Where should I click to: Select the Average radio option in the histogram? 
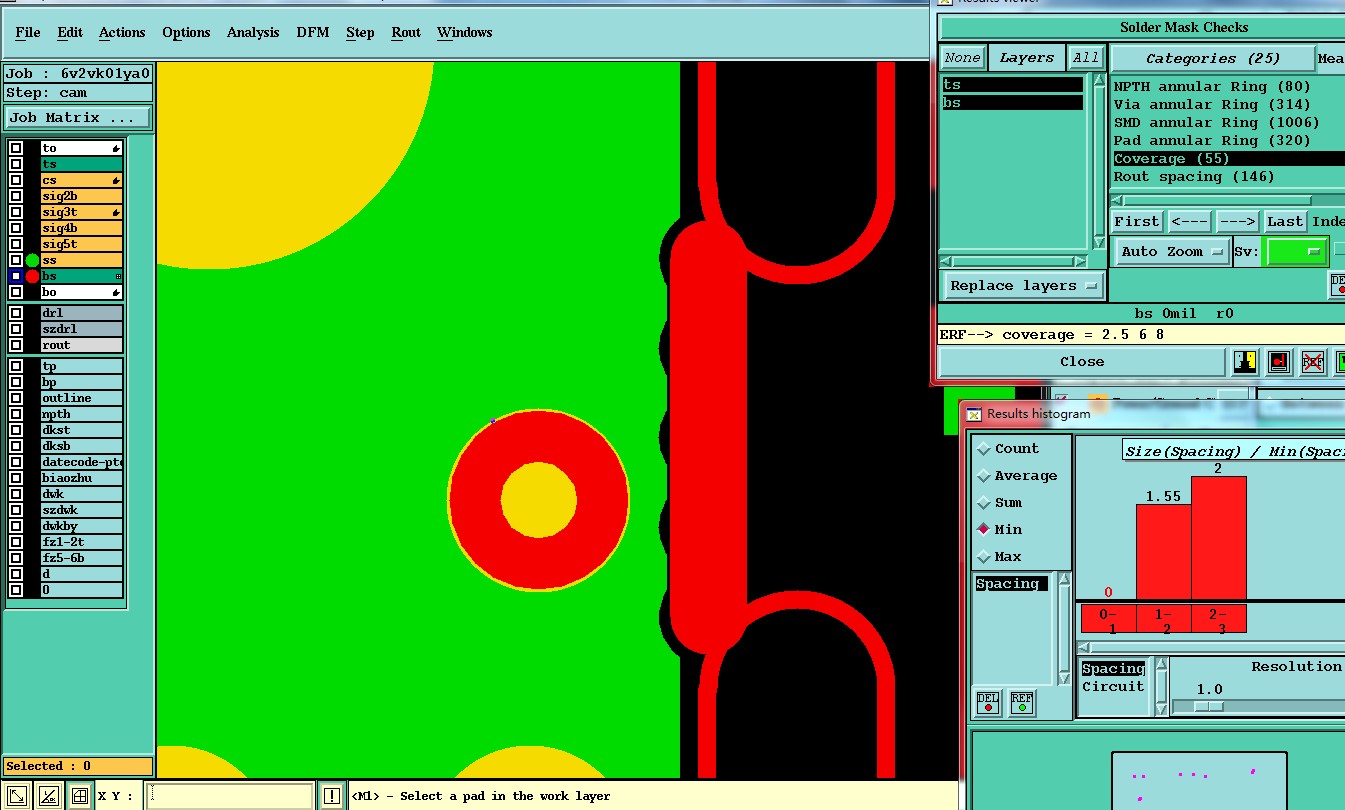[984, 476]
